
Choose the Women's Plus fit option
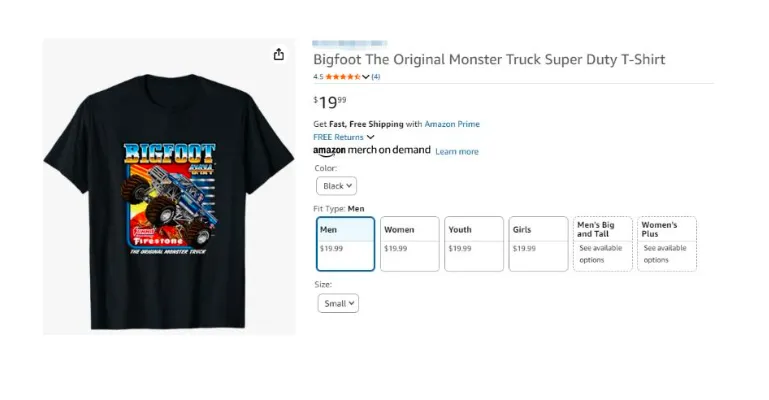[x=667, y=244]
